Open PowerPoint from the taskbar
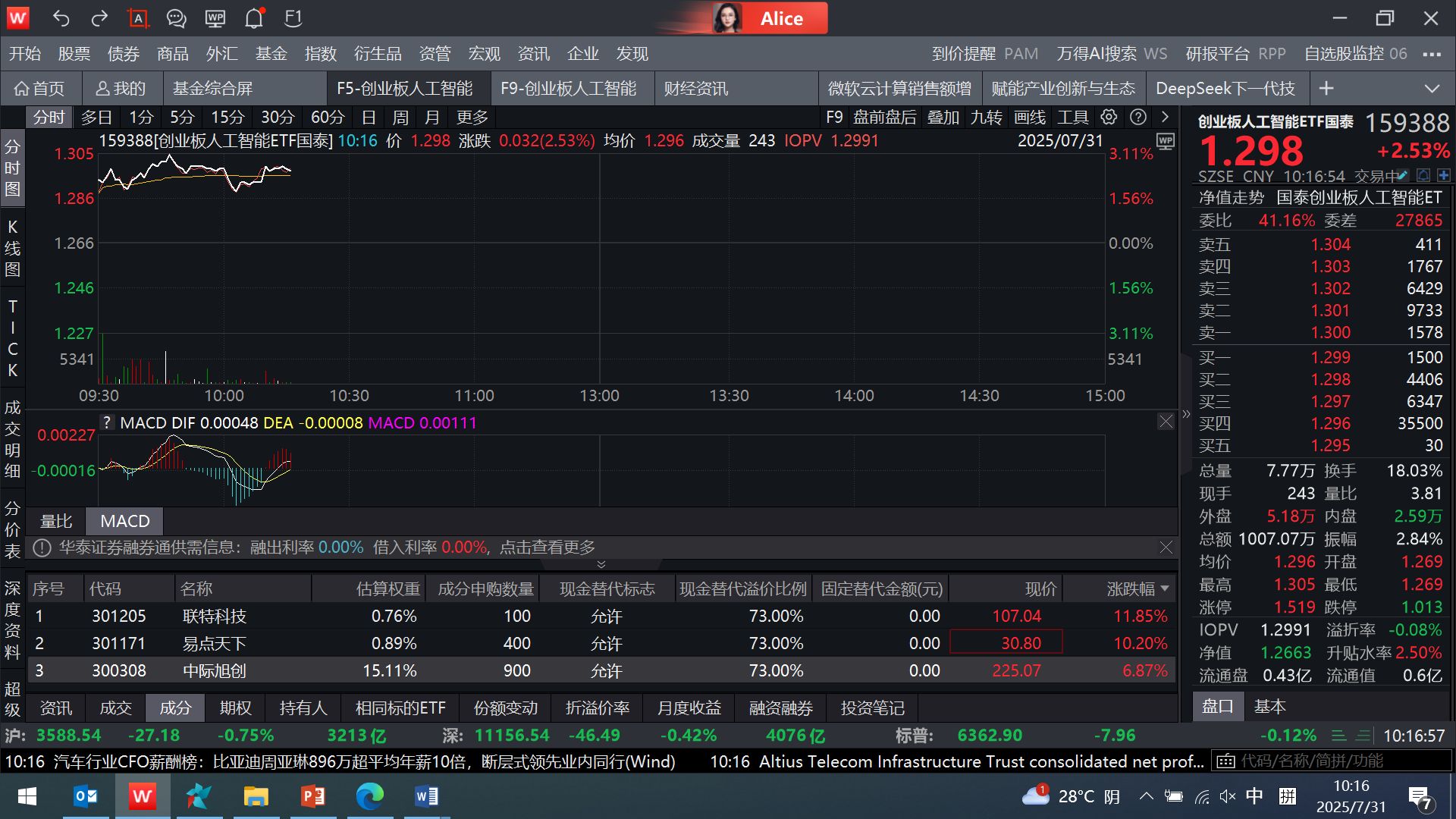 point(312,796)
